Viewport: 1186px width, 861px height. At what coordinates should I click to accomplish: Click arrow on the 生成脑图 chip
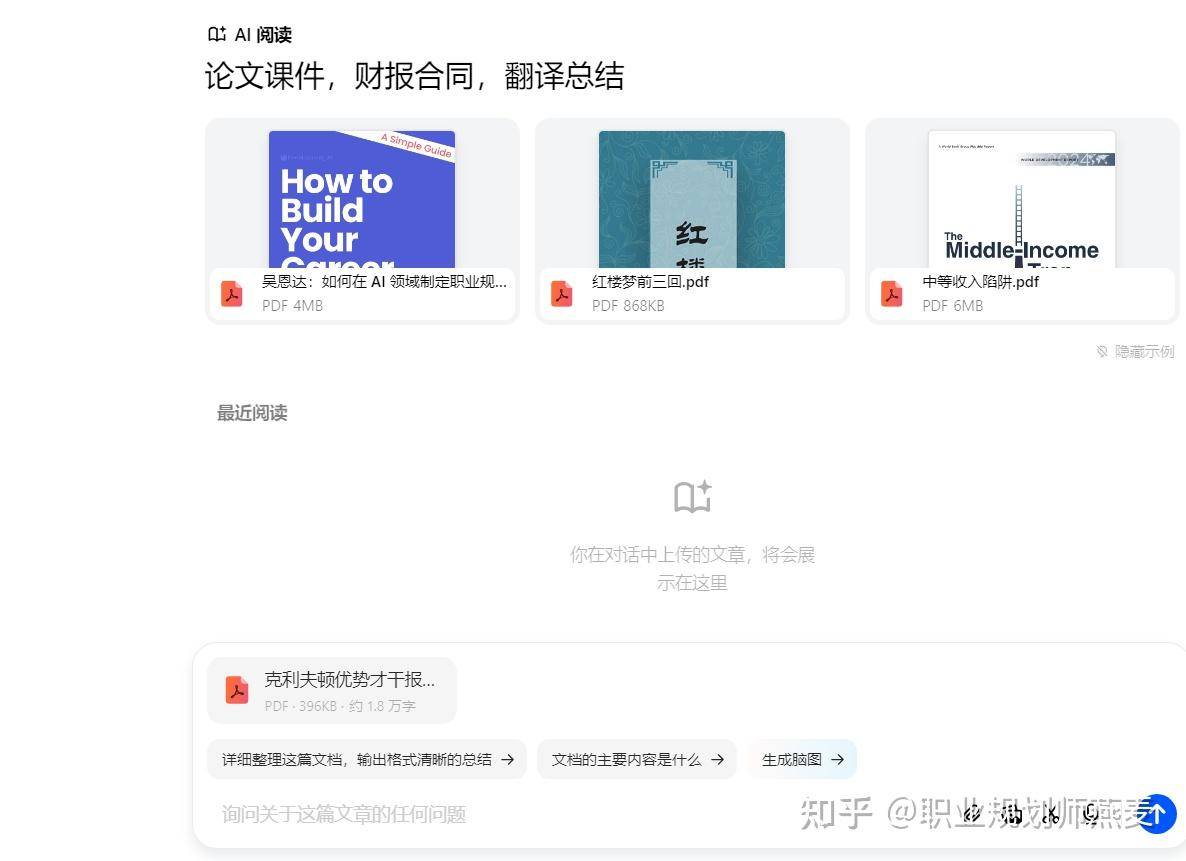coord(837,759)
